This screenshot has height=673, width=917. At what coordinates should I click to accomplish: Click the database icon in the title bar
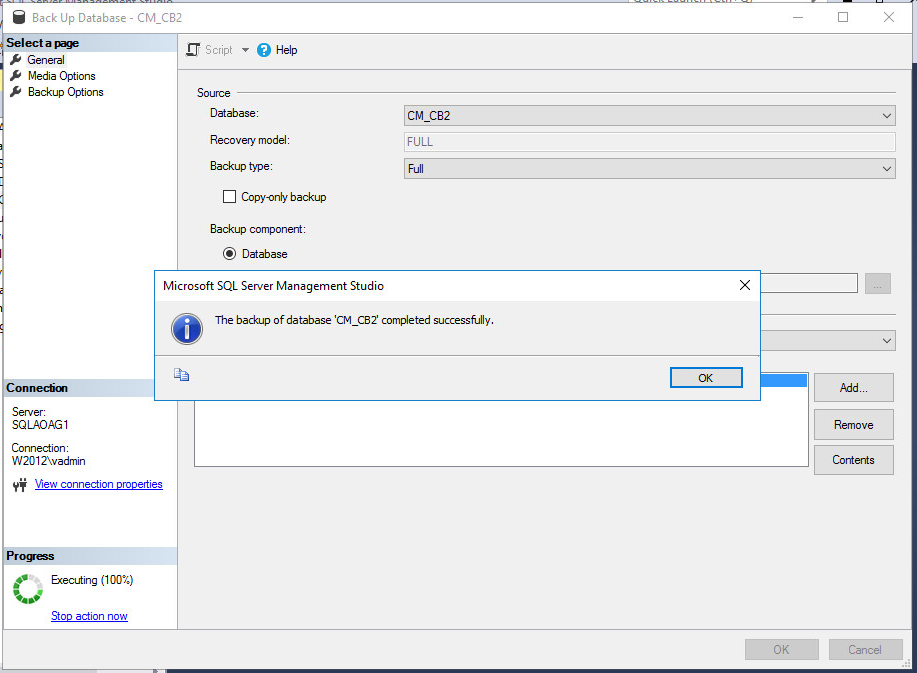coord(17,17)
